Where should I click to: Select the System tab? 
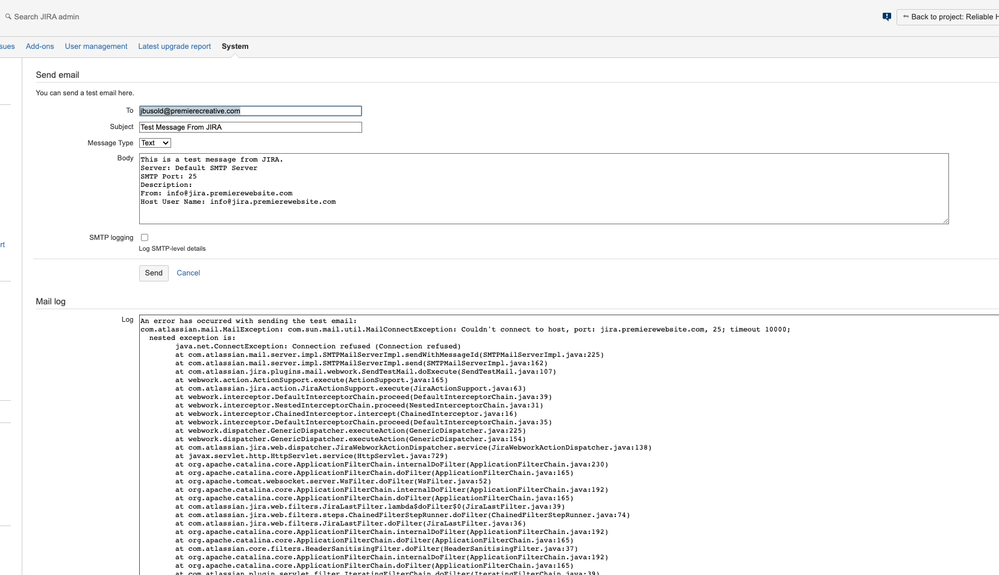tap(235, 46)
